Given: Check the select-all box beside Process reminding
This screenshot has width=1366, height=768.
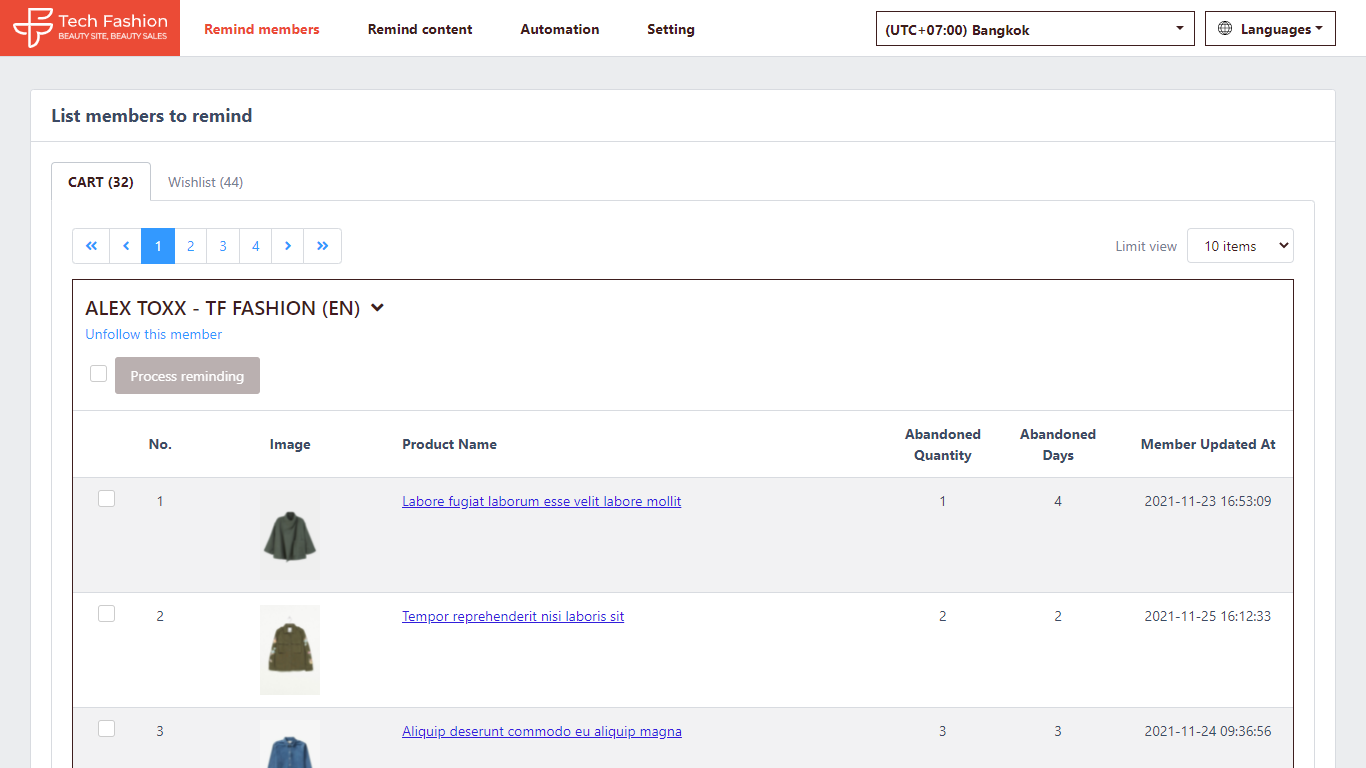Looking at the screenshot, I should click(98, 374).
